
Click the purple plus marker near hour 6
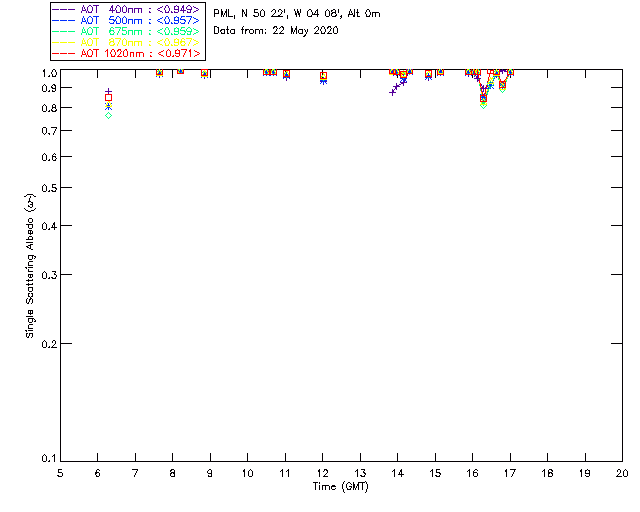click(x=109, y=91)
